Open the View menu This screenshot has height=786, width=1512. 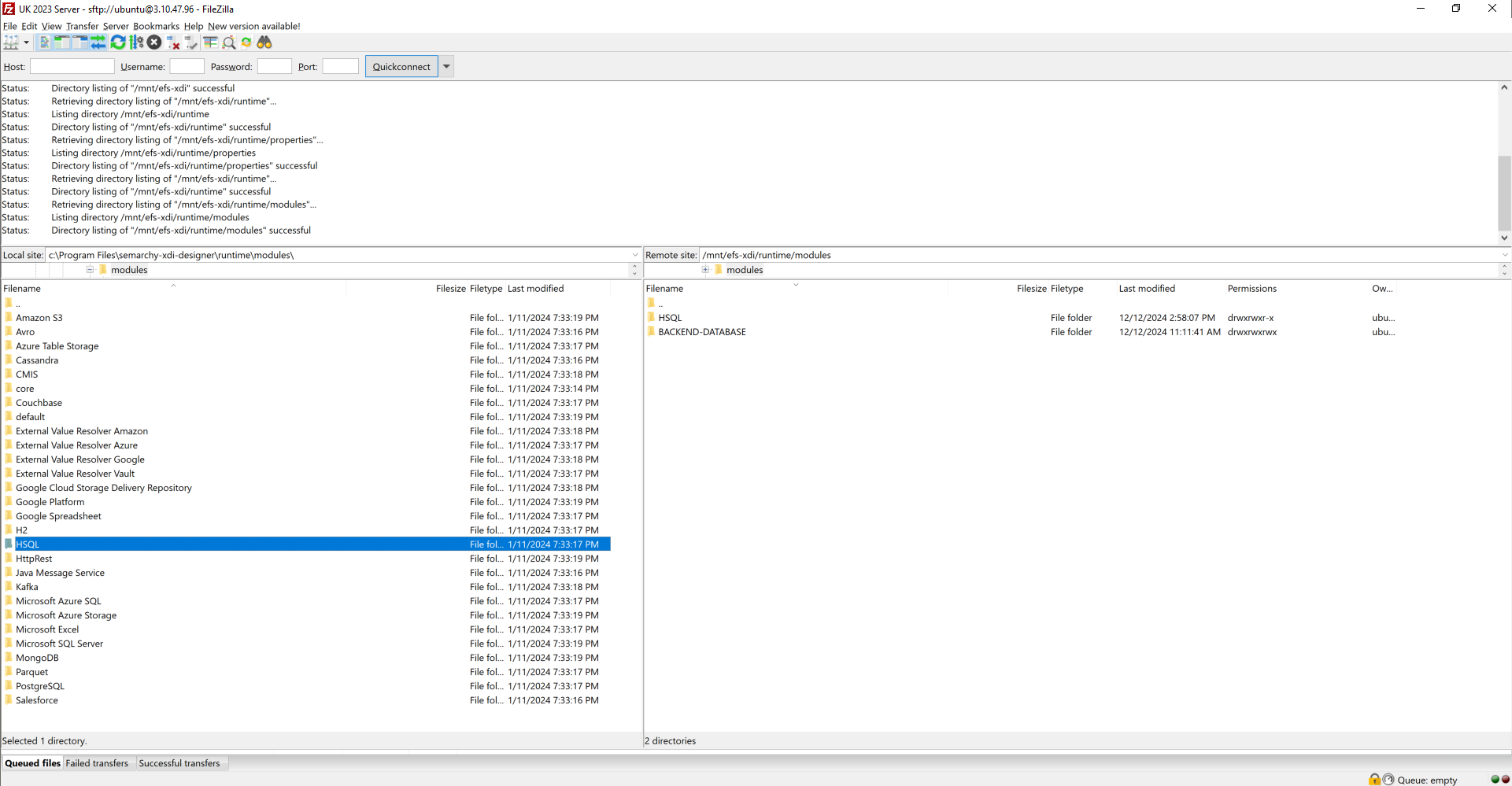(x=51, y=26)
